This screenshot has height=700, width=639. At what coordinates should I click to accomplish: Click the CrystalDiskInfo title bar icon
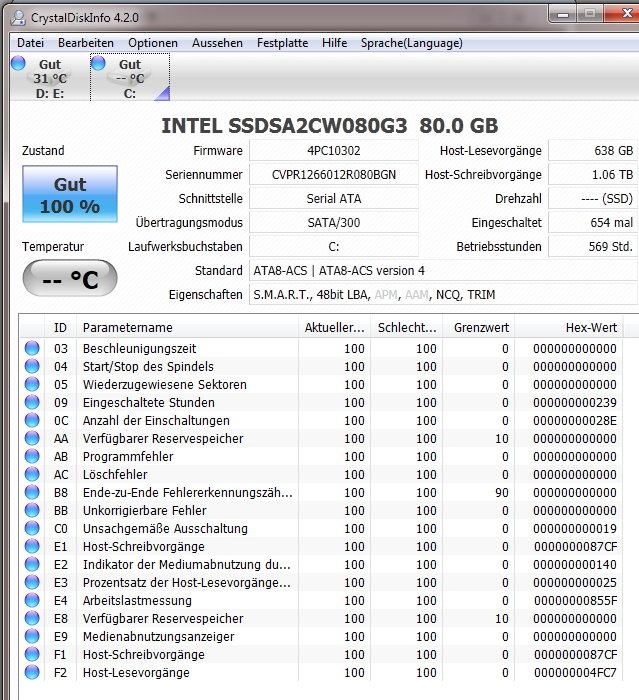click(x=18, y=17)
